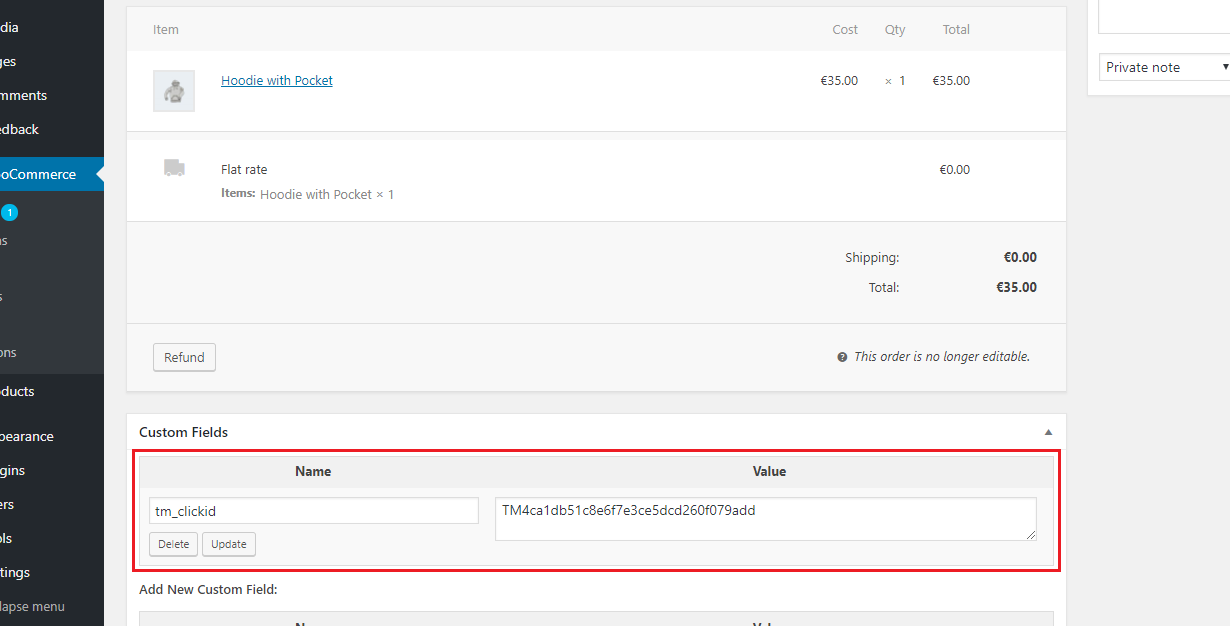1230x626 pixels.
Task: Open the Private note dropdown
Action: (x=1164, y=67)
